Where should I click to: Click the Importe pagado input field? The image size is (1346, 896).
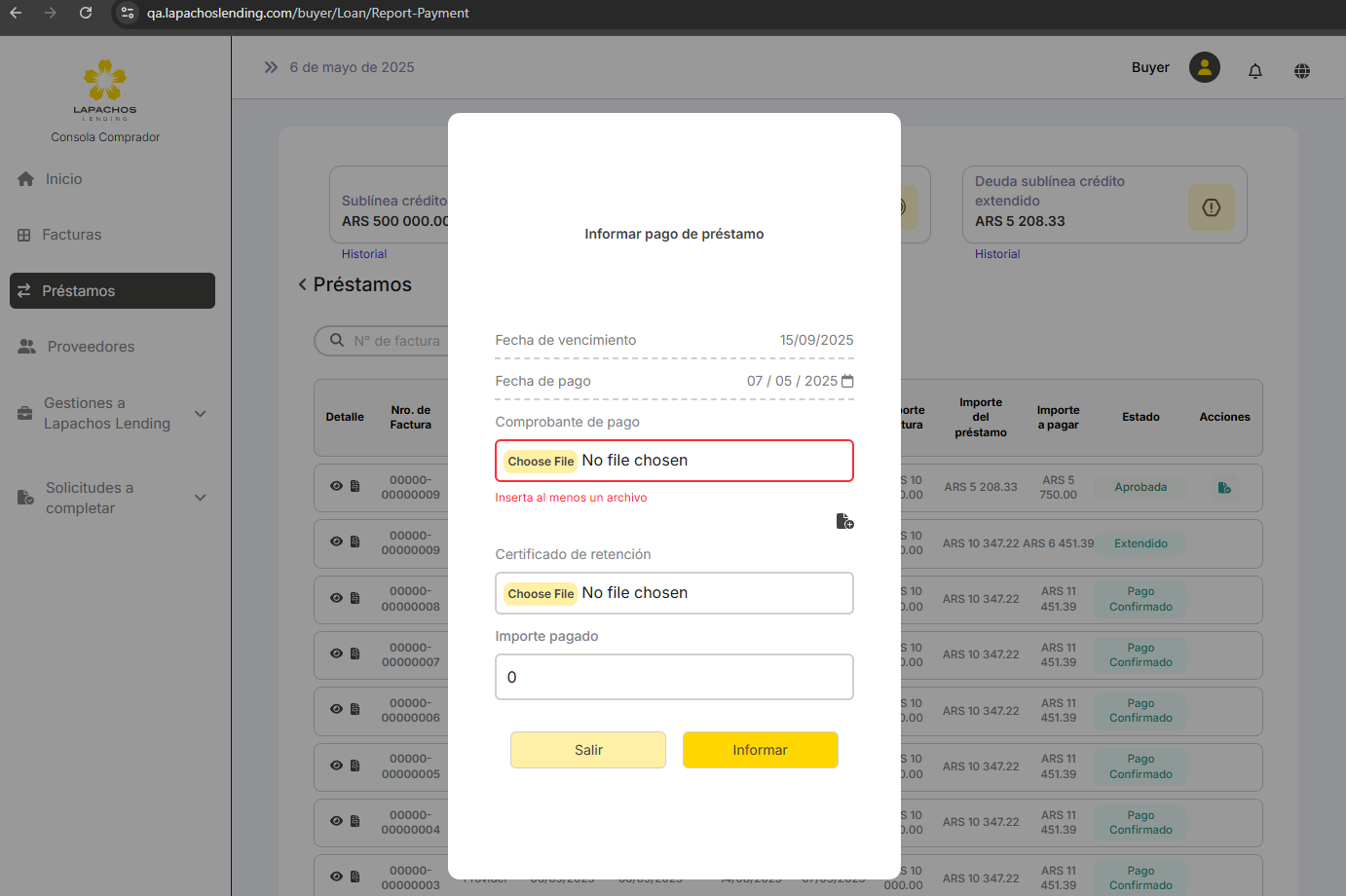coord(674,677)
